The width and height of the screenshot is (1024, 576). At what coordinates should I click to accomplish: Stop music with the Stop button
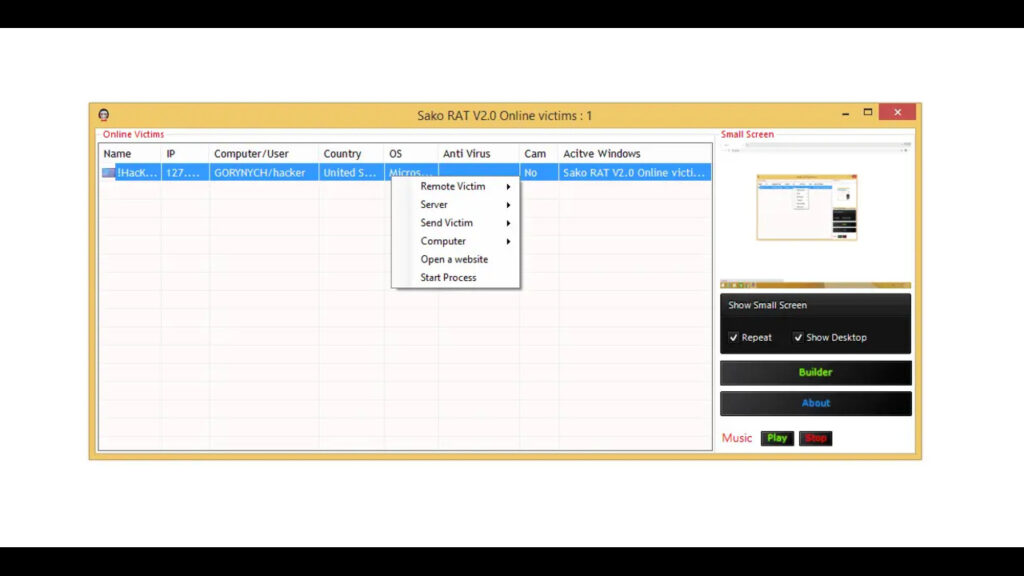pos(816,438)
